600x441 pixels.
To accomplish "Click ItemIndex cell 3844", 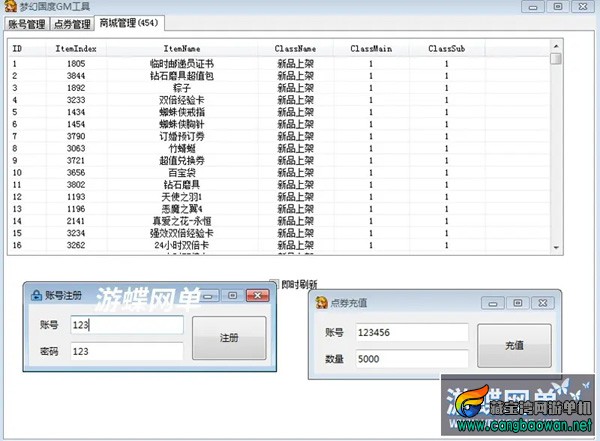I will [x=76, y=76].
